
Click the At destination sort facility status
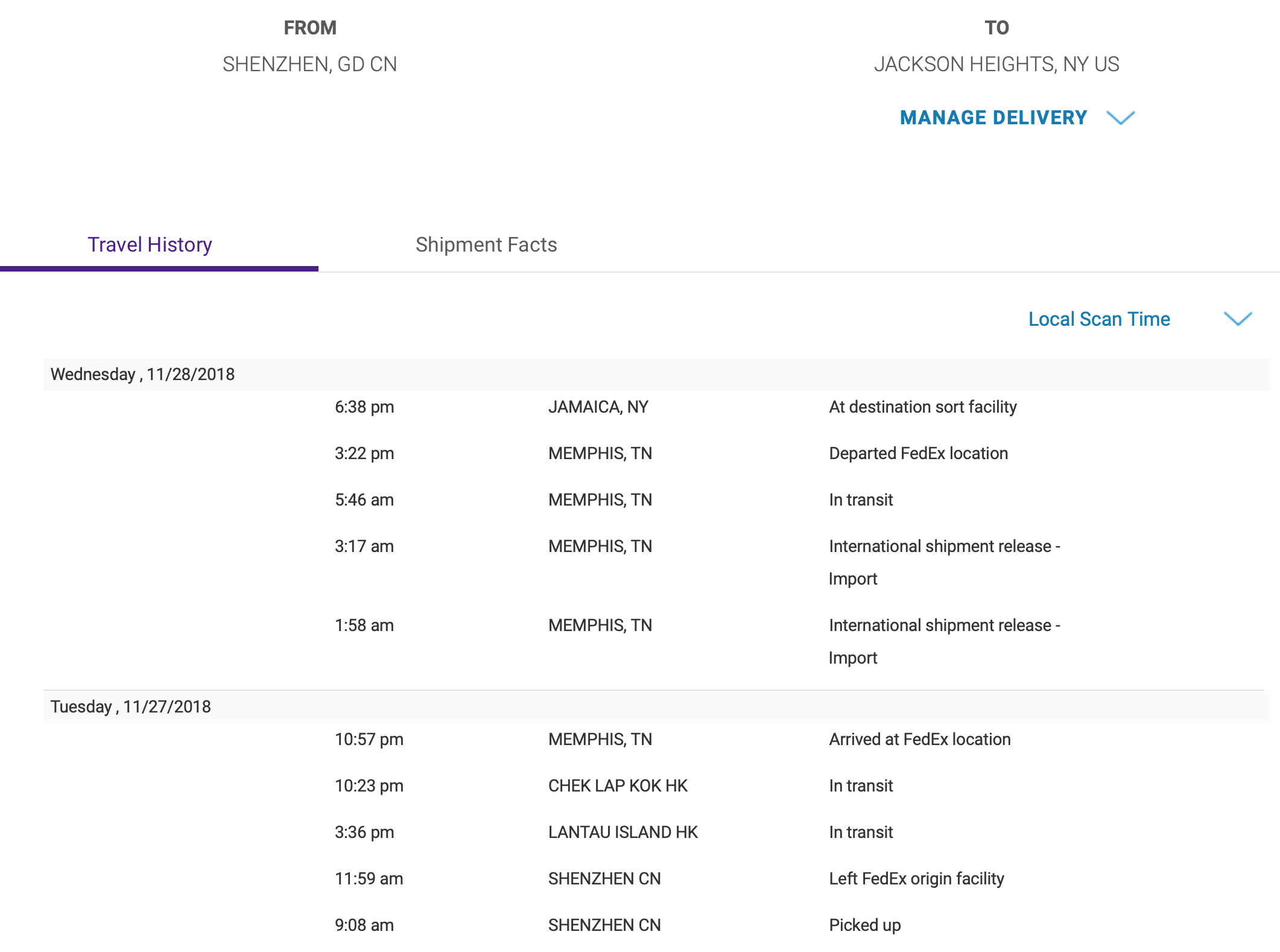click(922, 407)
